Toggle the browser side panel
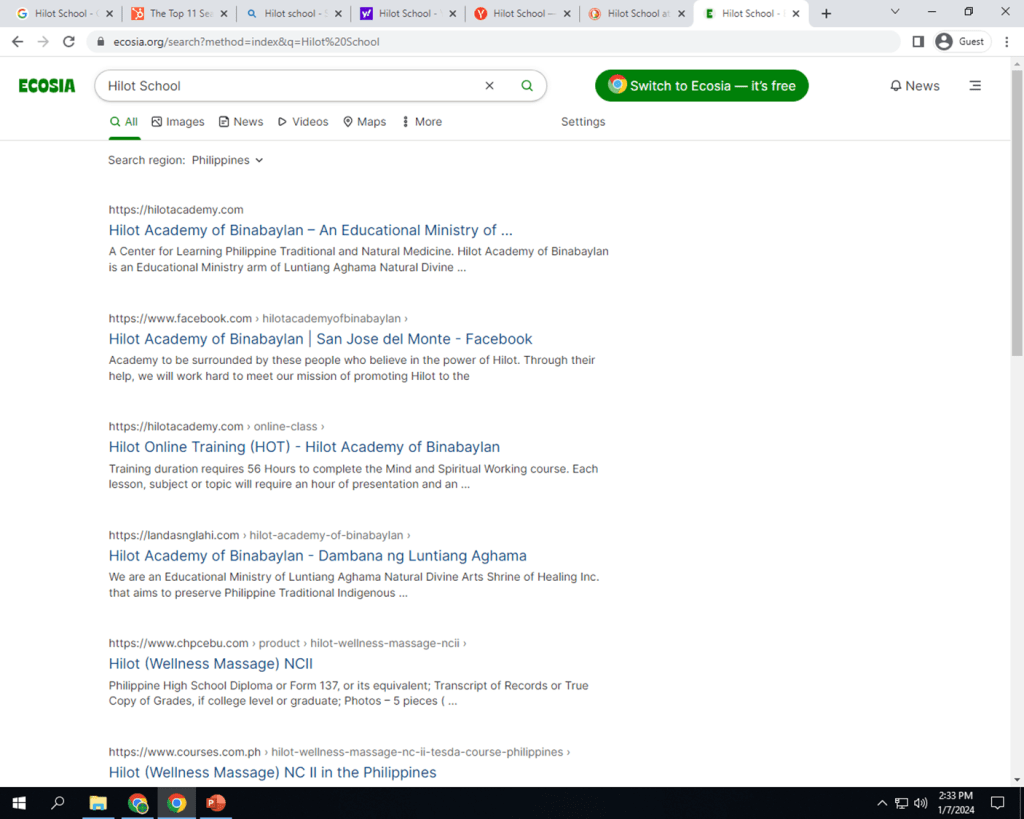 (918, 42)
